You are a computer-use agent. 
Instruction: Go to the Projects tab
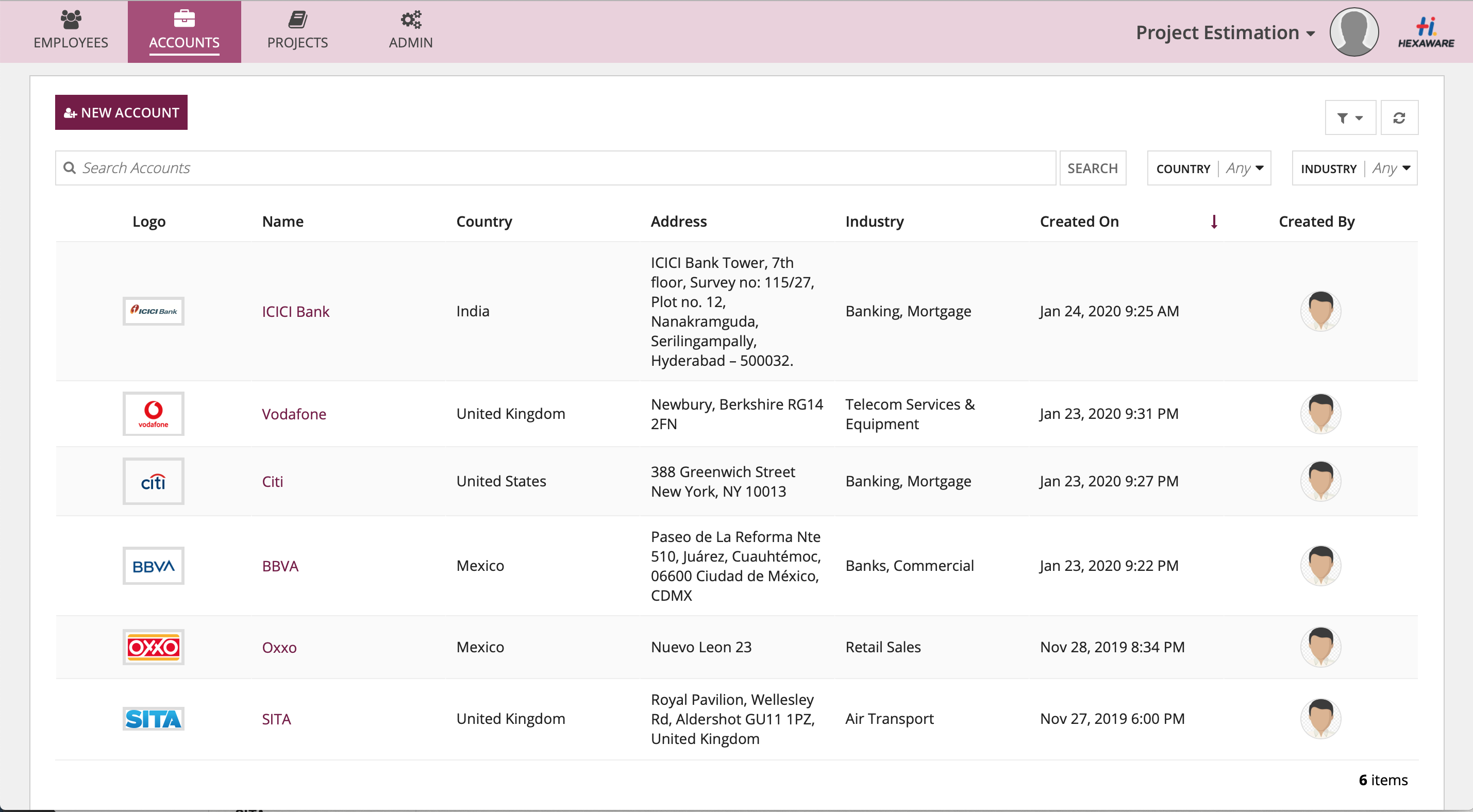(x=297, y=31)
